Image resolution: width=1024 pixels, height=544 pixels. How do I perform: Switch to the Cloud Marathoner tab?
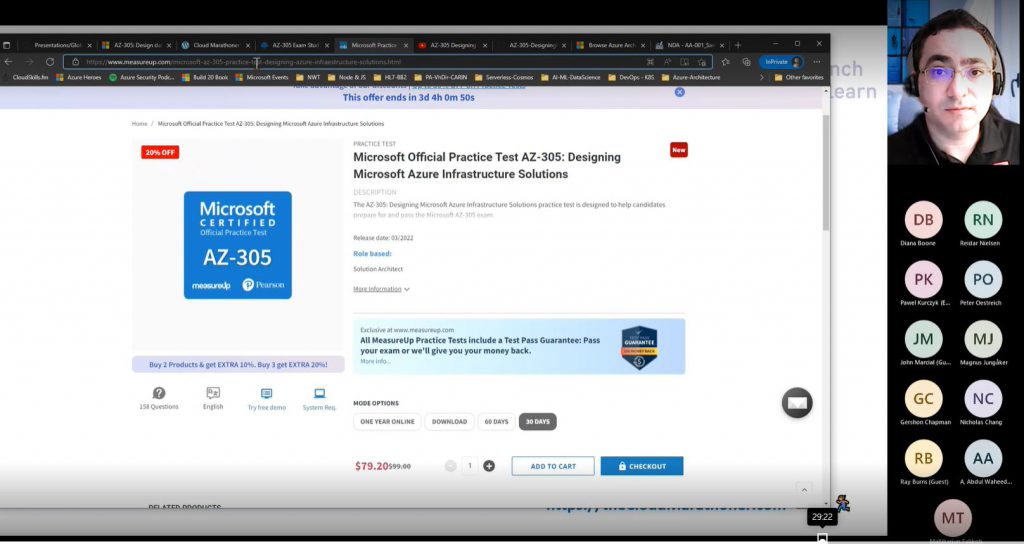[216, 45]
